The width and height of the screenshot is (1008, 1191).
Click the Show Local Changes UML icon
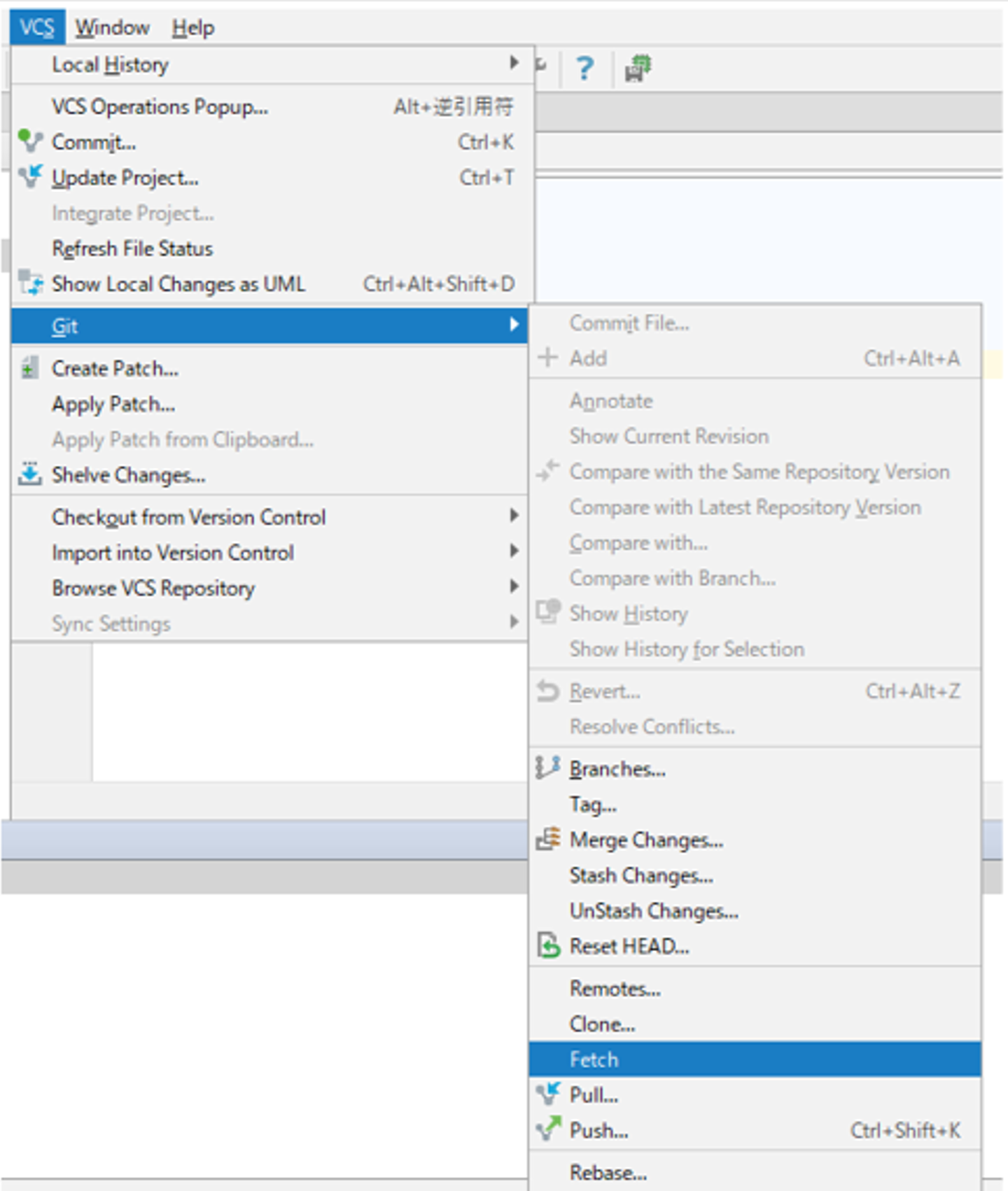30,283
